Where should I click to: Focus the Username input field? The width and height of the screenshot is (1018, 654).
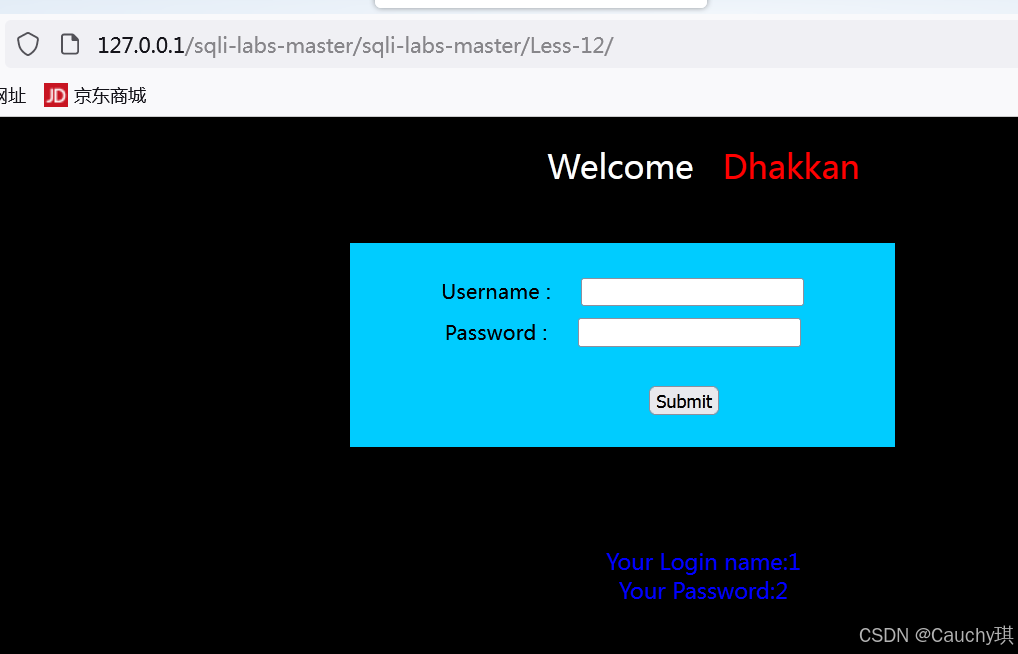[x=692, y=292]
